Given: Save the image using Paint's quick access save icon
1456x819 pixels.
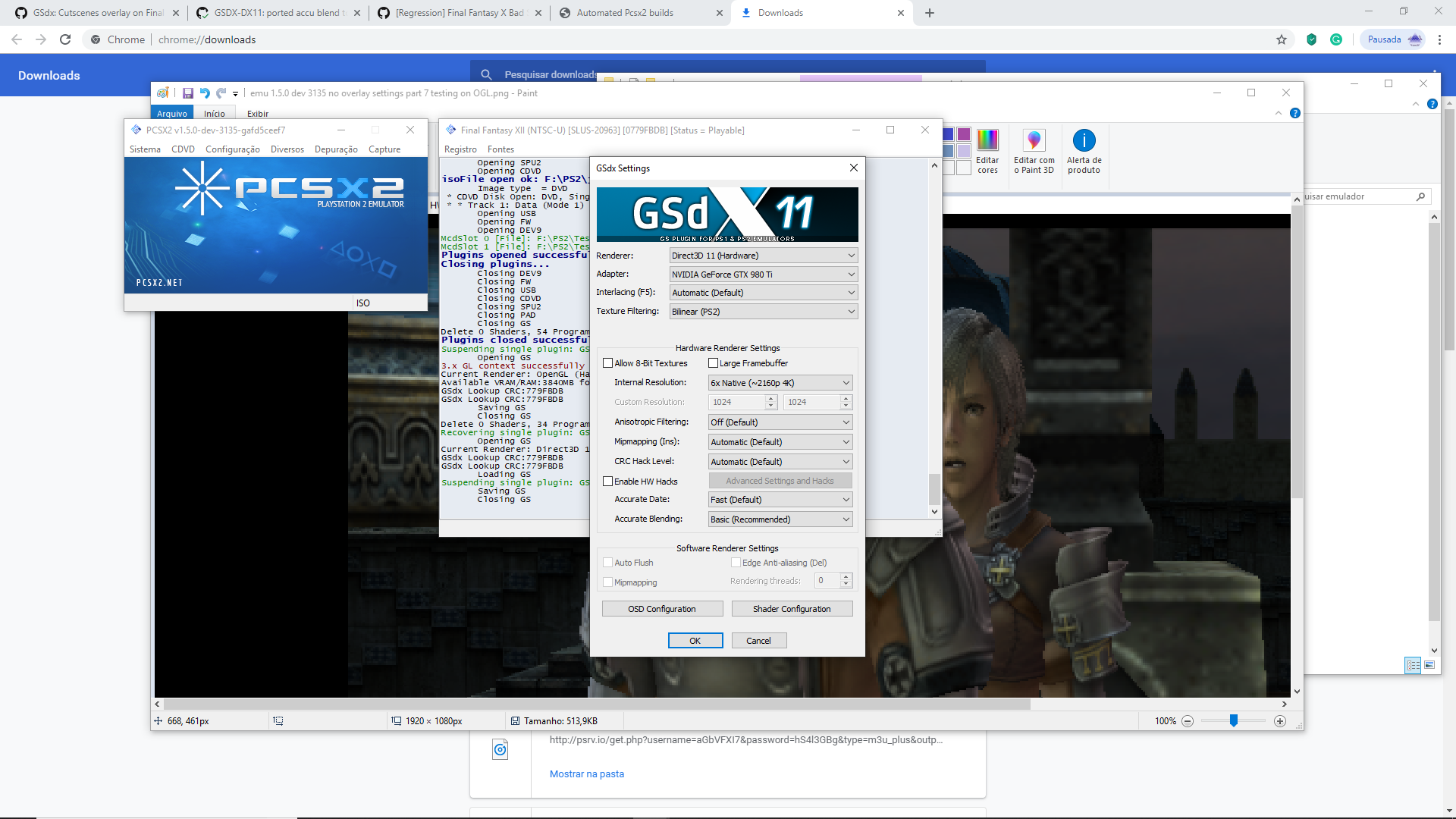Looking at the screenshot, I should coord(188,93).
